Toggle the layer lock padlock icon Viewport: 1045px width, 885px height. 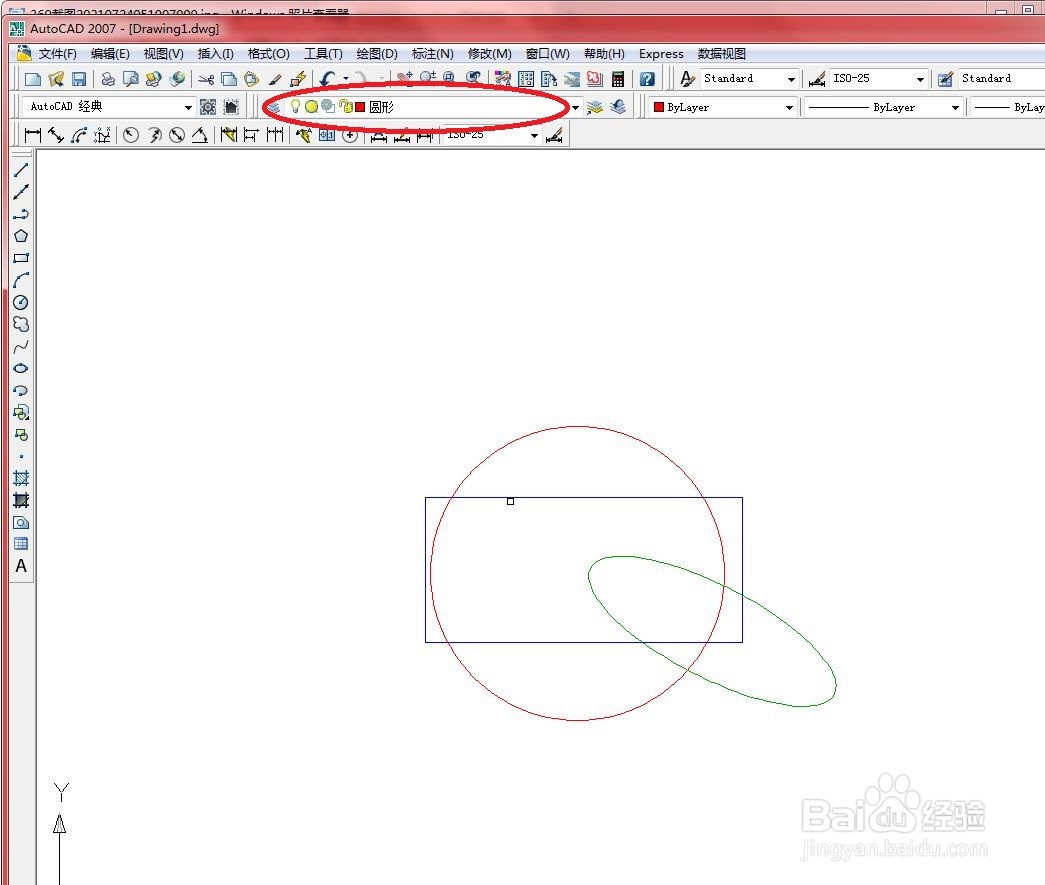tap(345, 107)
